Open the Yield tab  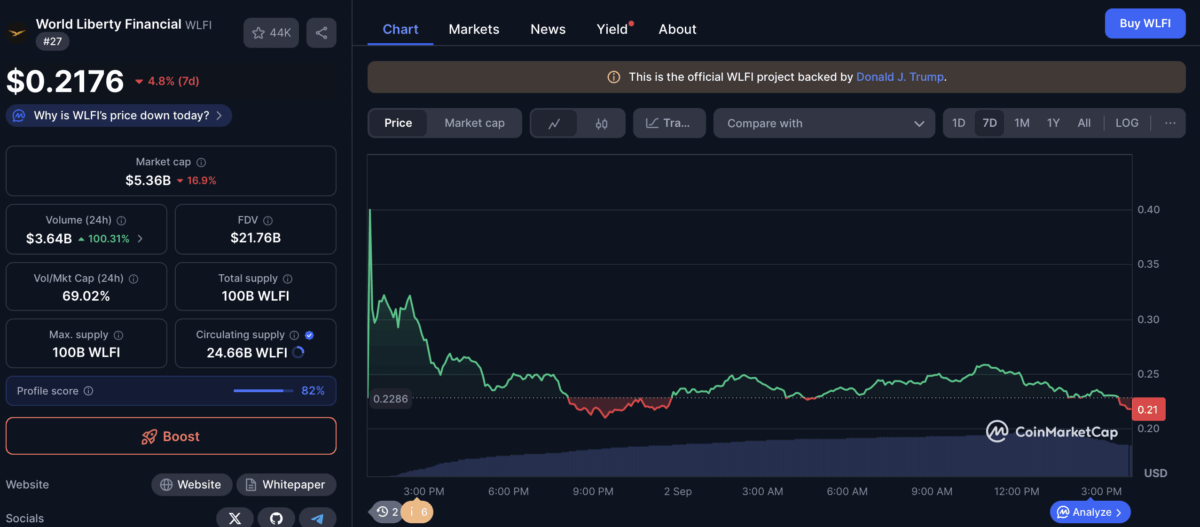pos(613,29)
